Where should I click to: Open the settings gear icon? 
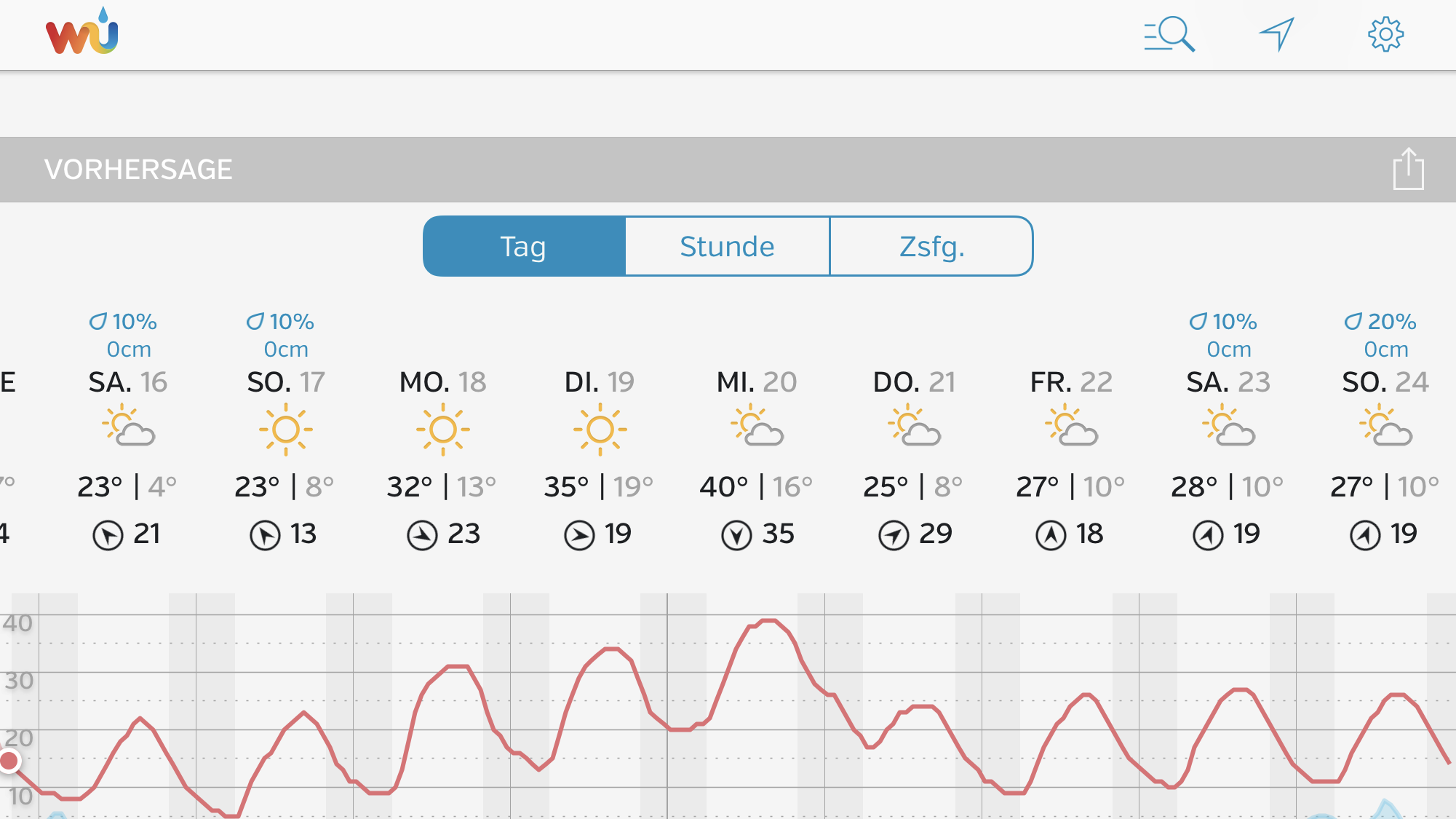(1385, 34)
